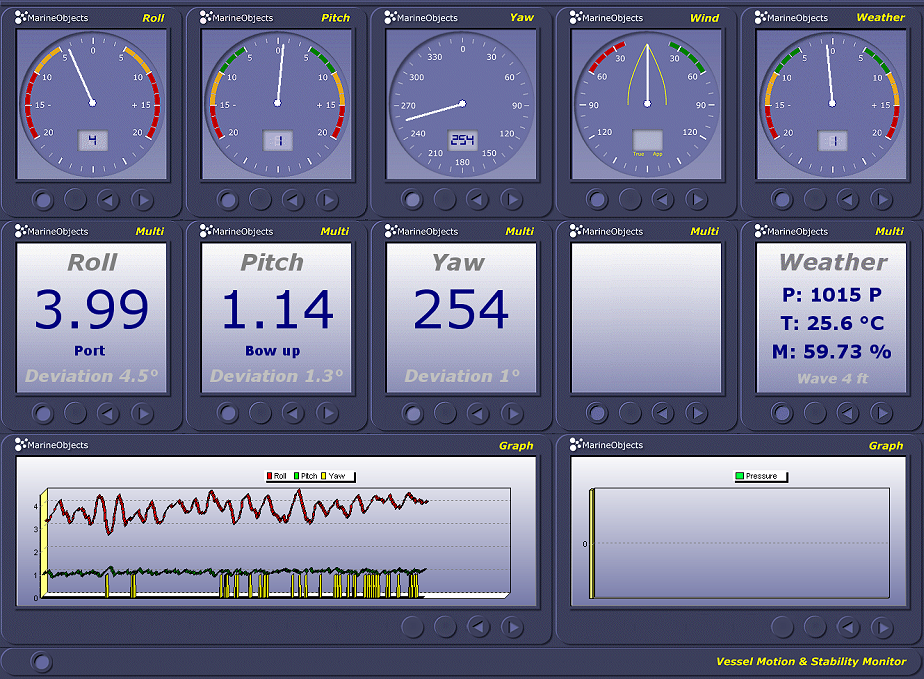Image resolution: width=924 pixels, height=679 pixels.
Task: Toggle the lit round button under the Weather gauge
Action: click(782, 200)
